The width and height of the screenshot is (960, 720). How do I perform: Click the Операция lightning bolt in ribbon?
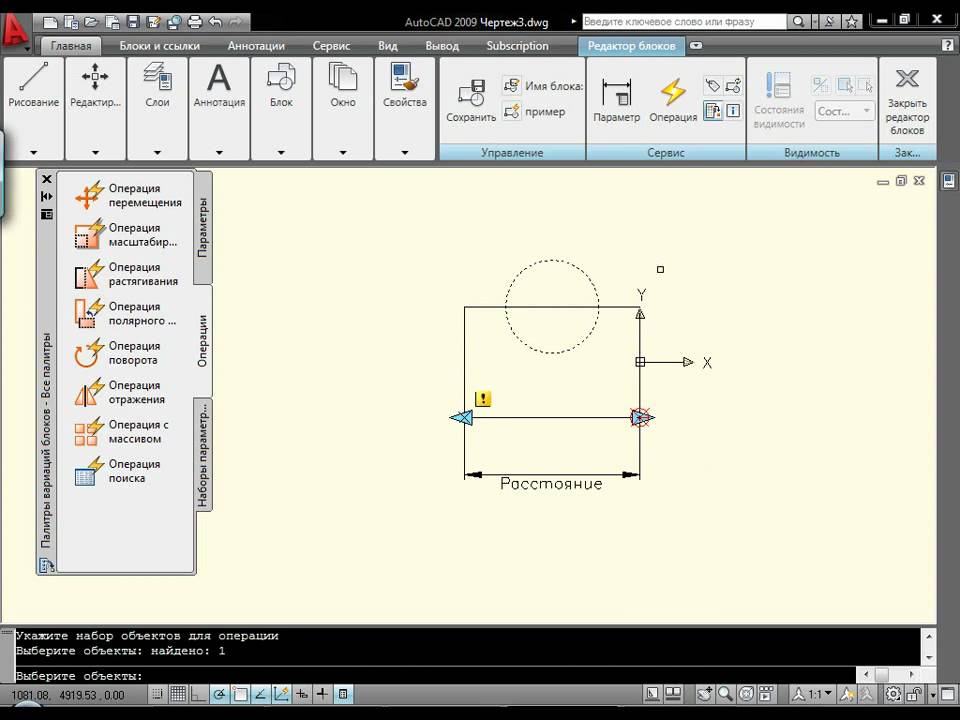(673, 100)
